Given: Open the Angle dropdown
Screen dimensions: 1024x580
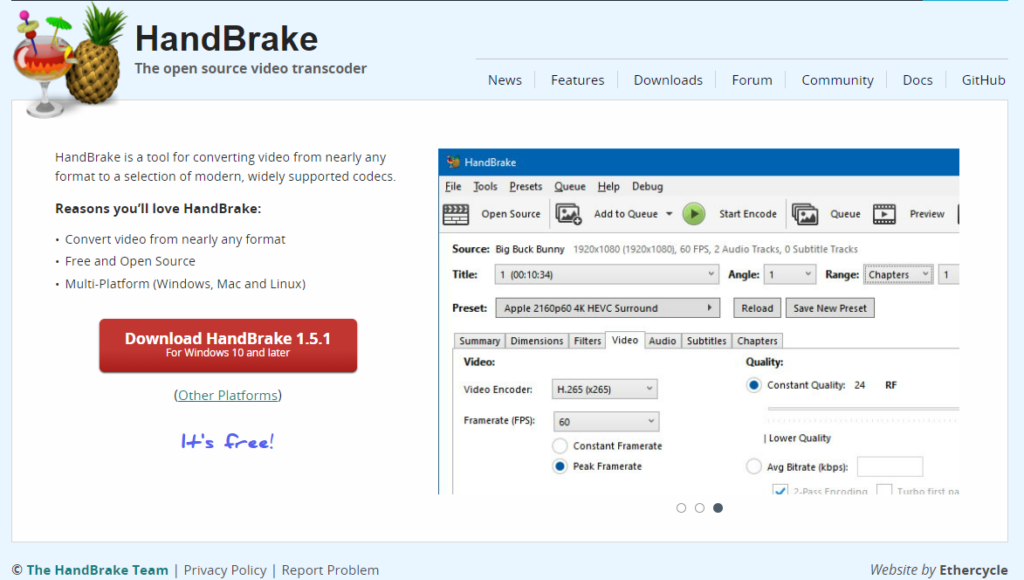Looking at the screenshot, I should (790, 274).
